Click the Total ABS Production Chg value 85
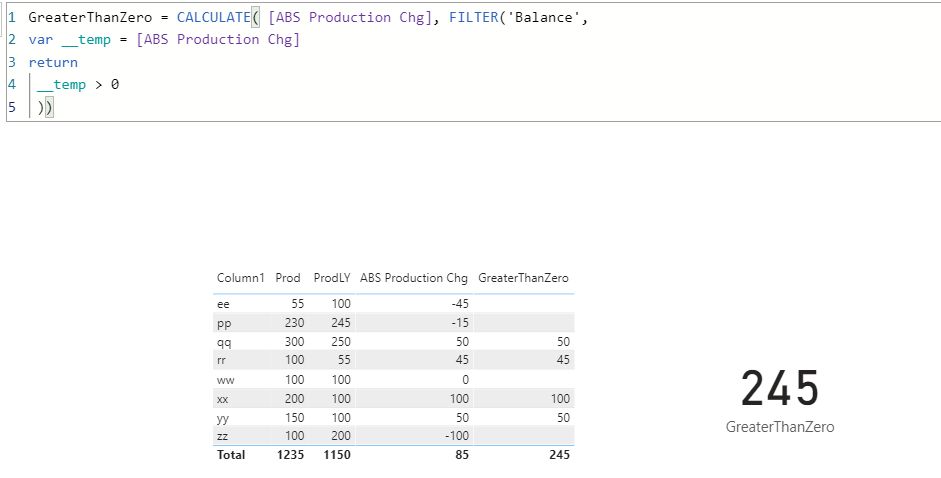The height and width of the screenshot is (478, 941). coord(461,455)
